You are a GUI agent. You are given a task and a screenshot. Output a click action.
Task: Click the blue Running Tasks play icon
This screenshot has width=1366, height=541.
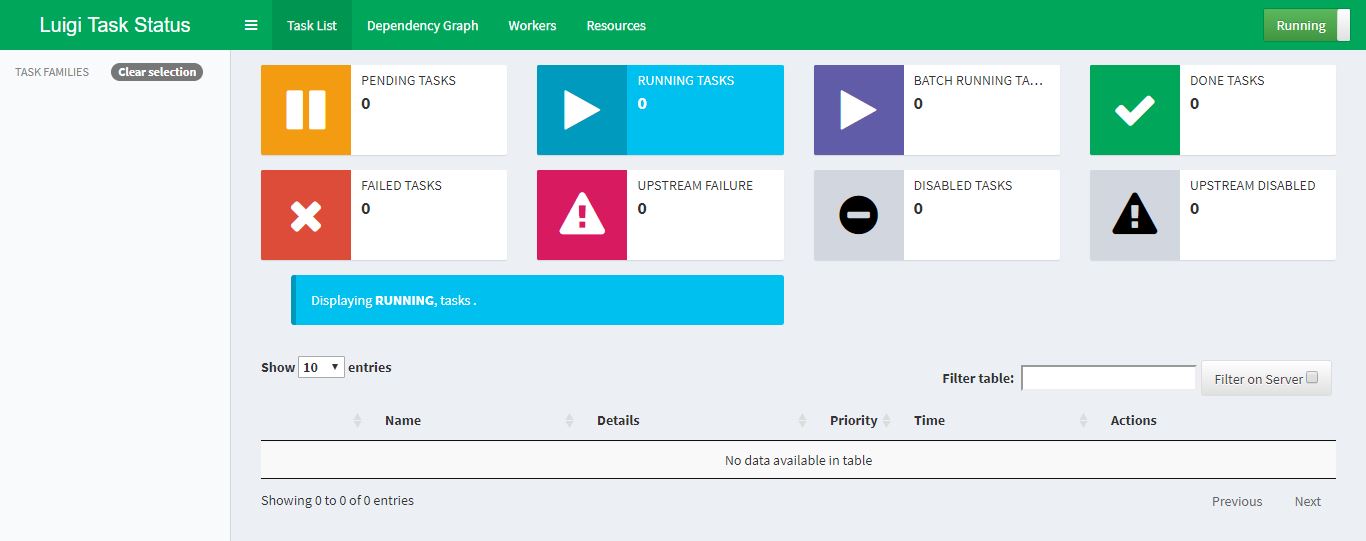pyautogui.click(x=582, y=110)
